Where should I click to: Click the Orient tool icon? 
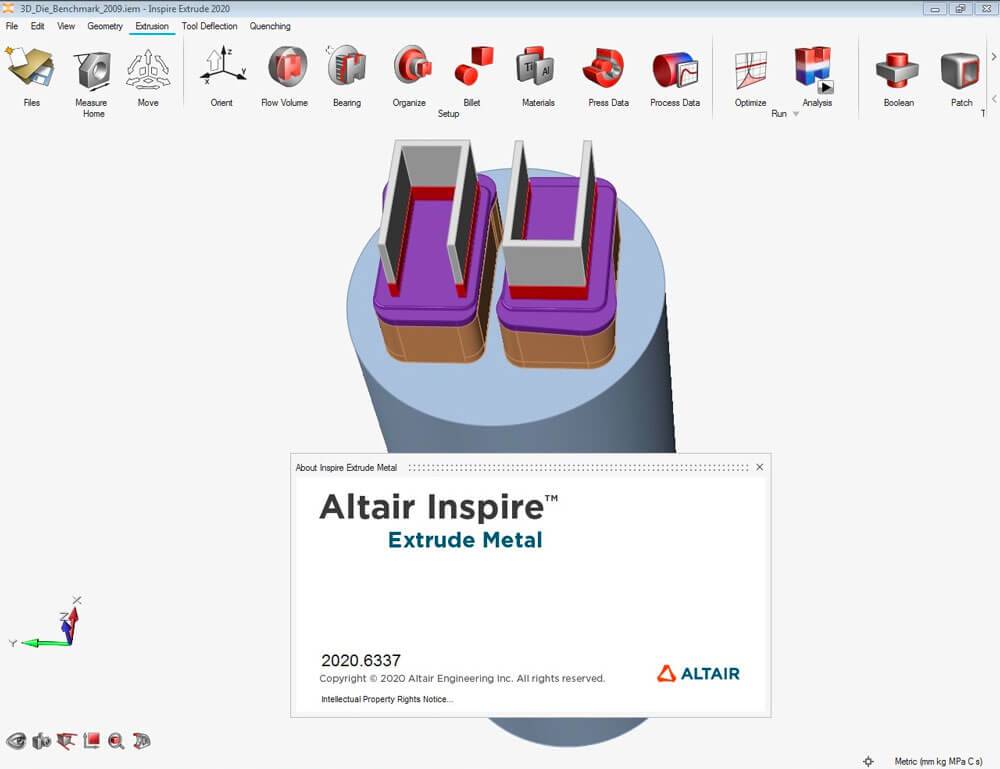point(222,68)
